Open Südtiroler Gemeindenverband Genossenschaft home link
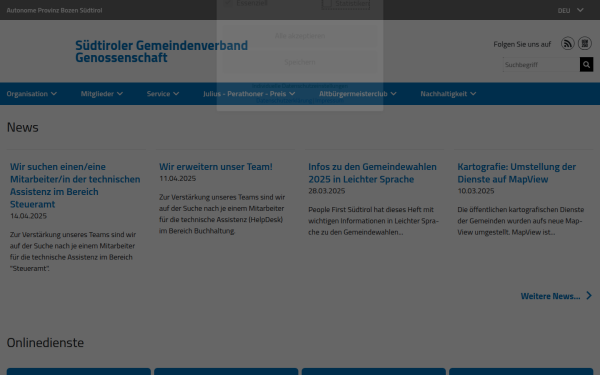Viewport: 600px width, 375px height. [161, 51]
